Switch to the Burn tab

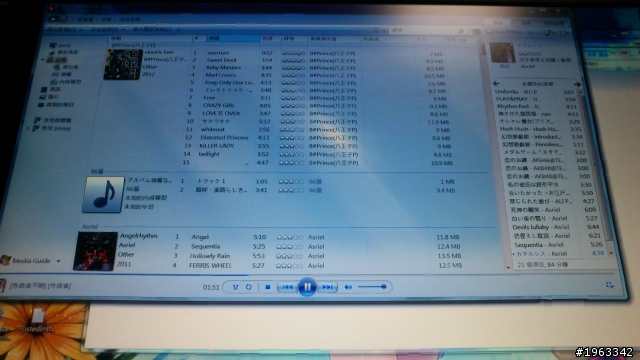coord(527,23)
